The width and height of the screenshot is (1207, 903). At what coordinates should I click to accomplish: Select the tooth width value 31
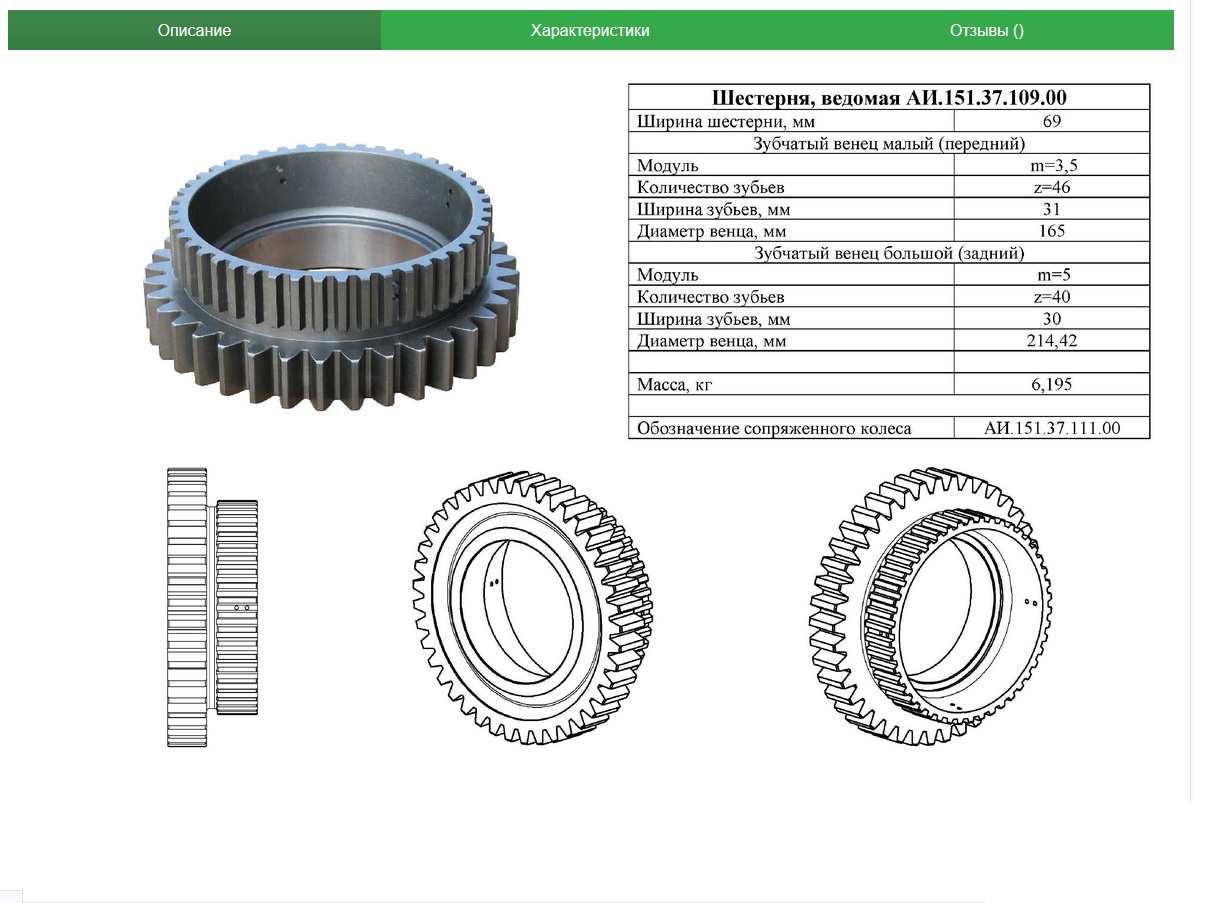pos(1051,209)
